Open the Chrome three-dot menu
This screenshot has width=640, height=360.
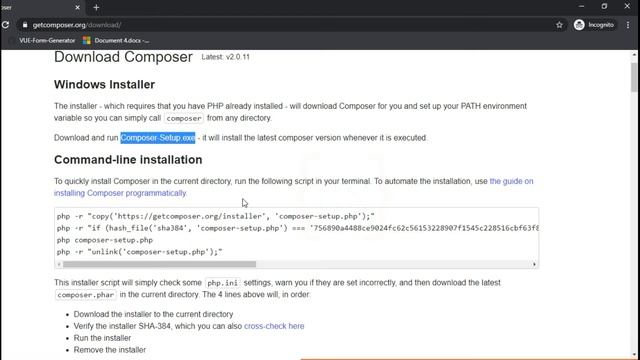pos(628,25)
